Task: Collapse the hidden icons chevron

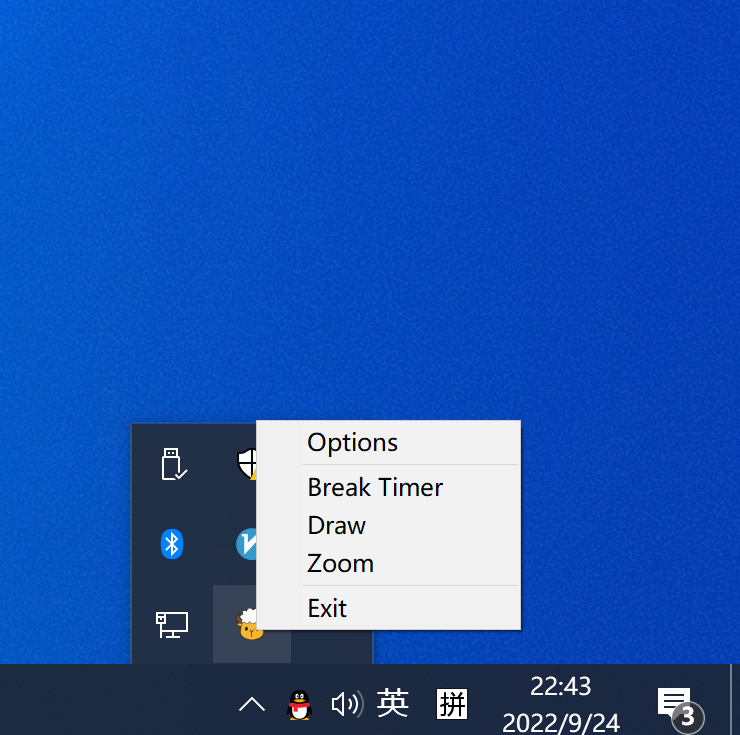Action: click(252, 704)
